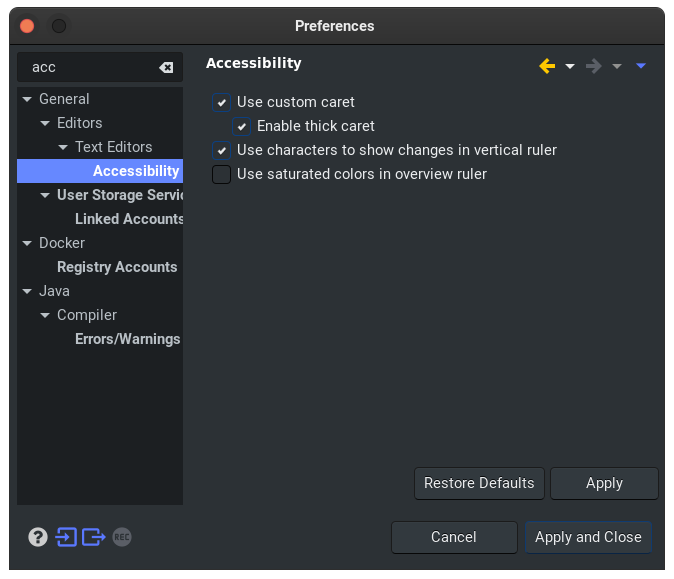Clear the filter text with the X icon
Viewport: 674px width, 579px height.
click(166, 67)
